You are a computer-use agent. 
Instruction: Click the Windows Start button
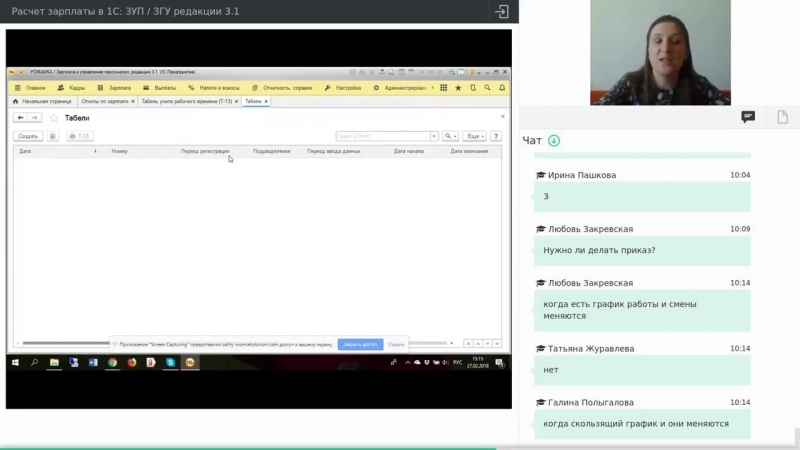15,362
